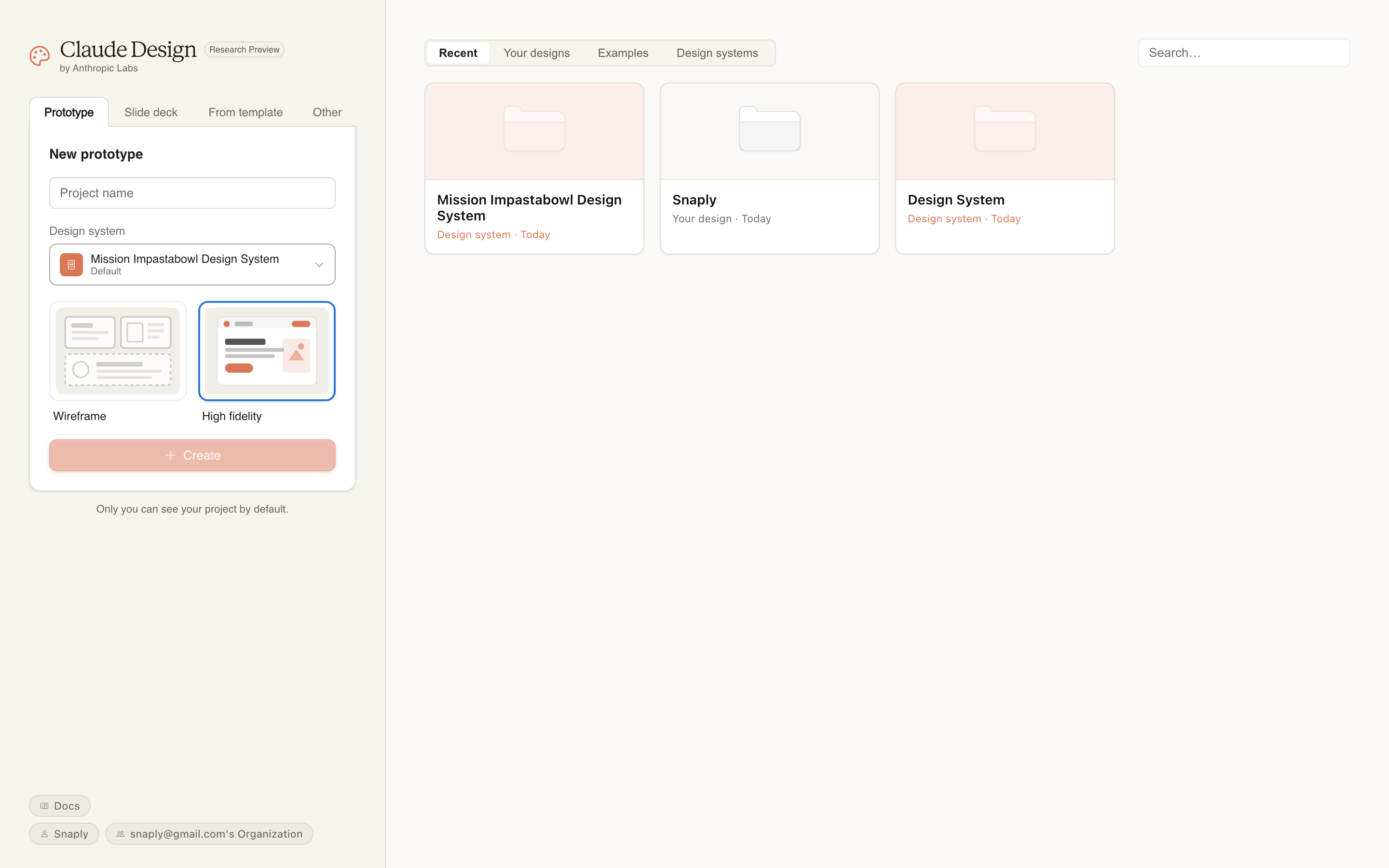Click the 'New prototype' heading
Viewport: 1389px width, 868px height.
(96, 154)
